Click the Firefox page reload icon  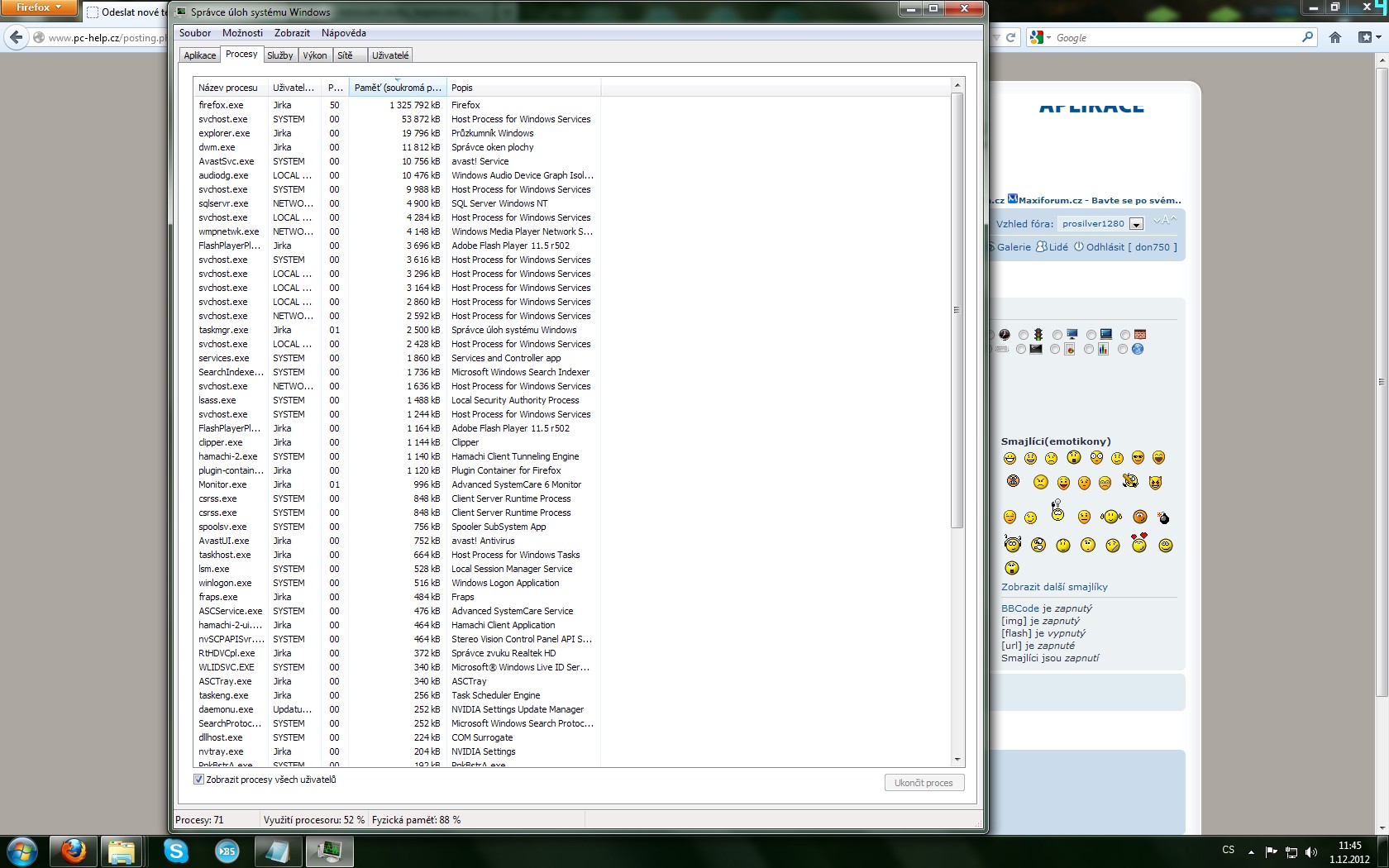point(1010,37)
